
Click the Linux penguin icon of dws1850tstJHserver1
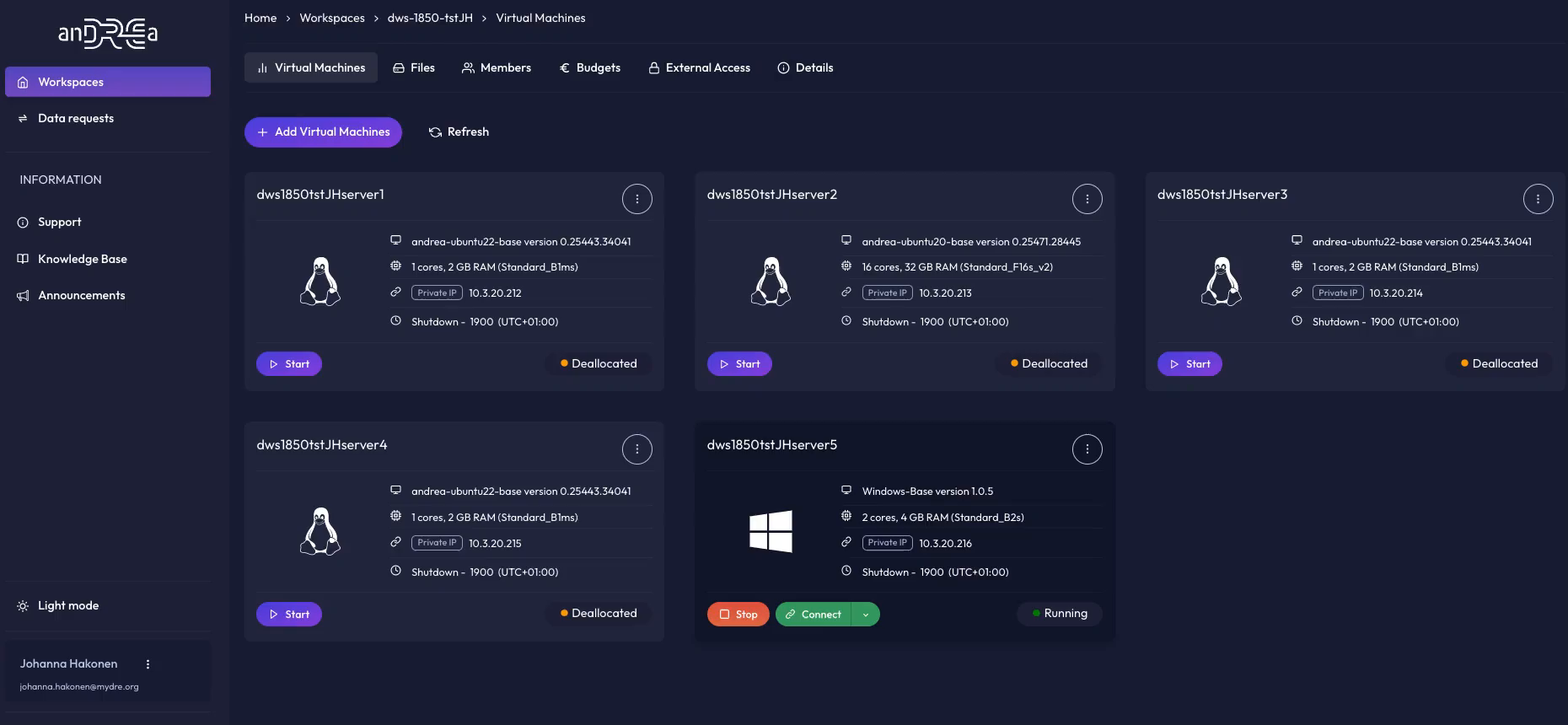320,282
